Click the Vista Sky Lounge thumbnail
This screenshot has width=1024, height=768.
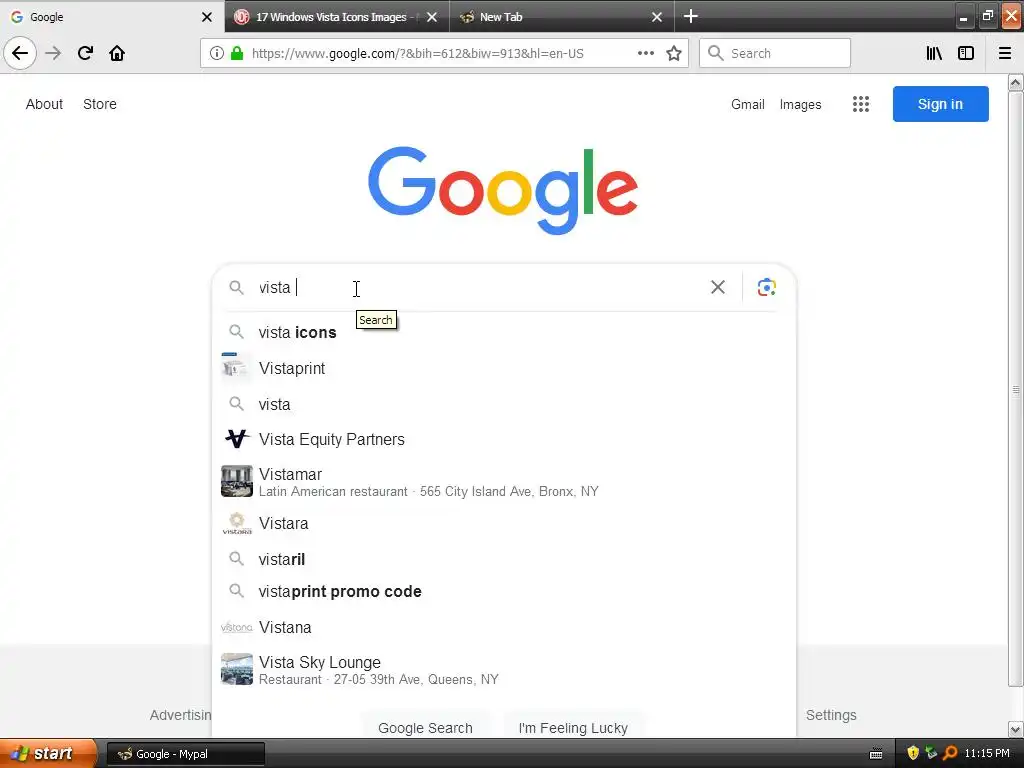point(236,669)
